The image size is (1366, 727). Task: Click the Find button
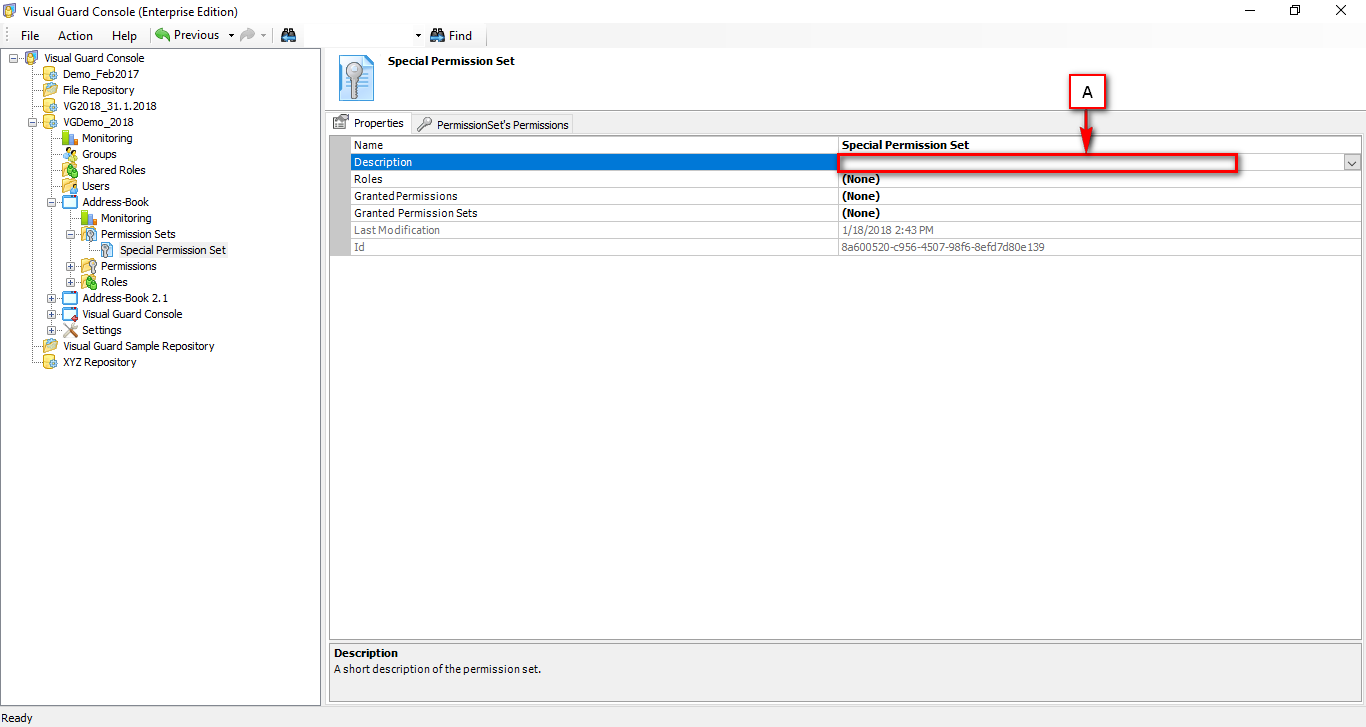tap(451, 35)
